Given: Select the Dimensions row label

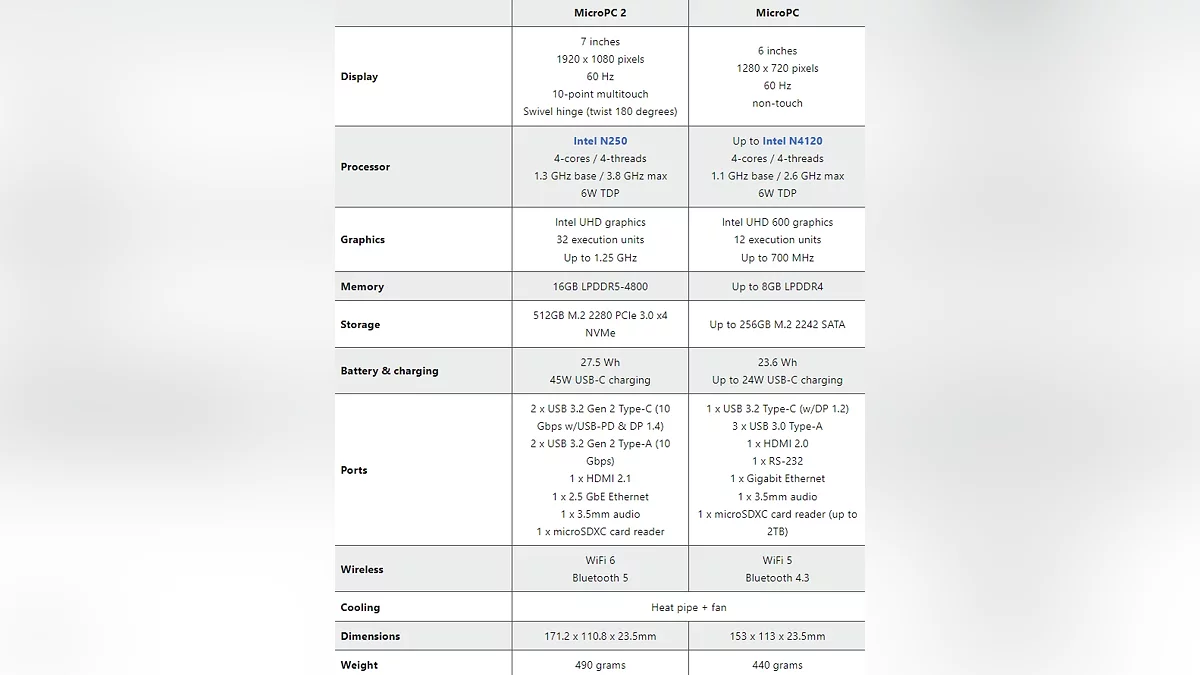Looking at the screenshot, I should pos(370,637).
